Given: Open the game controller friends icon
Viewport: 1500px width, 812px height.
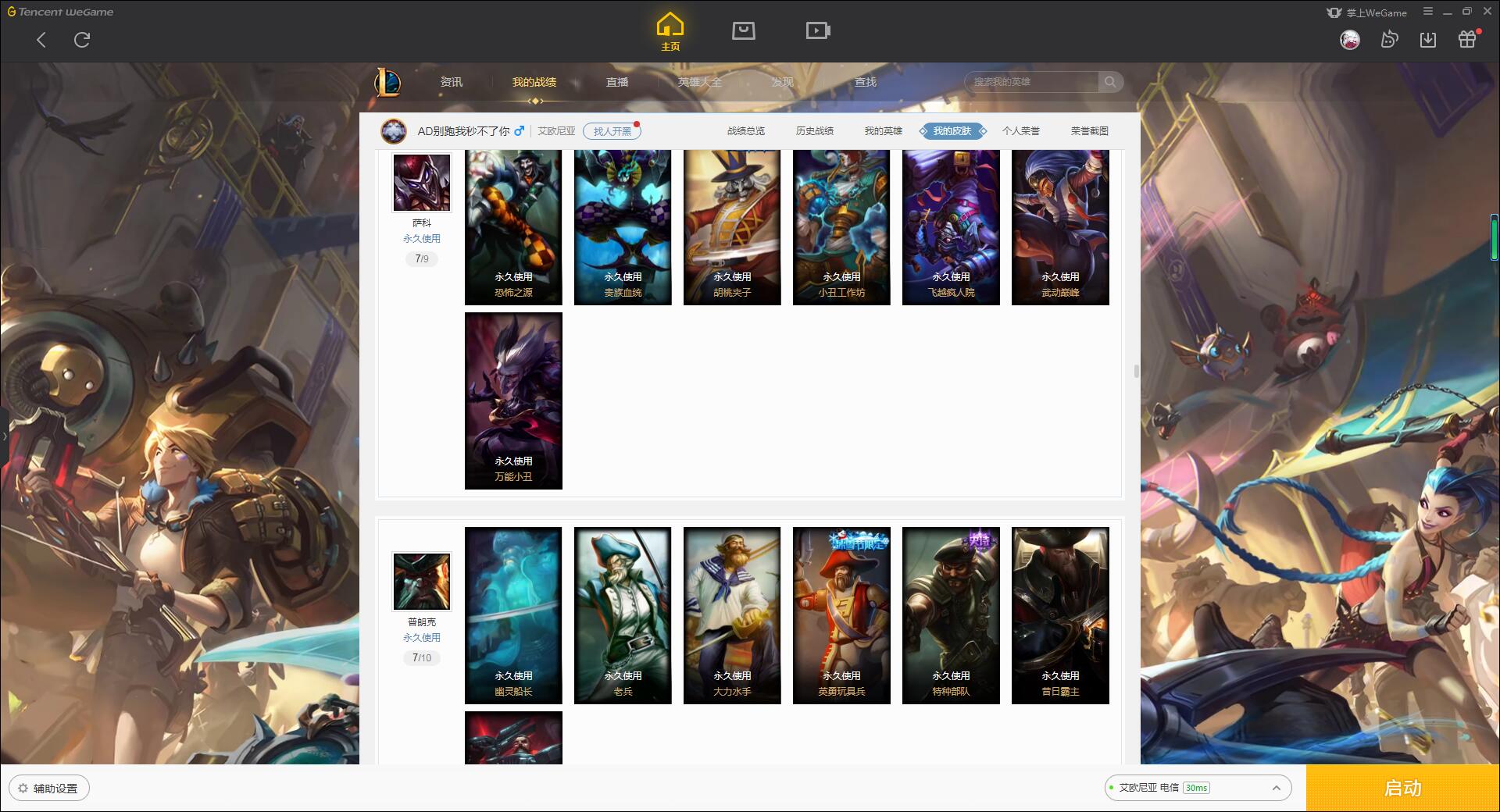Looking at the screenshot, I should pos(1389,40).
